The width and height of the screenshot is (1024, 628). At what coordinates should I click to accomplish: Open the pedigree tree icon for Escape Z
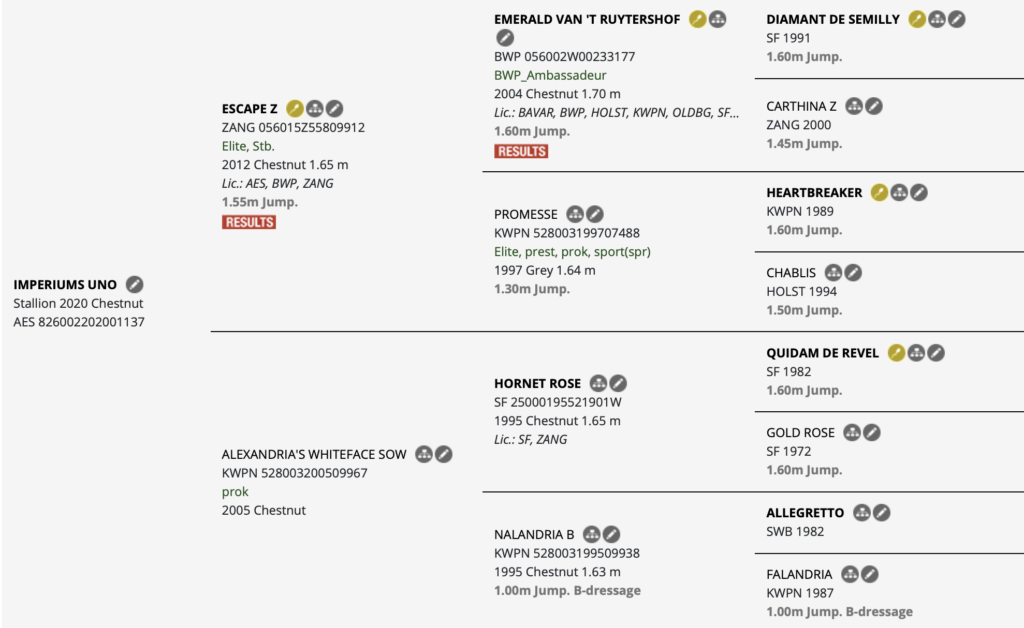click(315, 108)
